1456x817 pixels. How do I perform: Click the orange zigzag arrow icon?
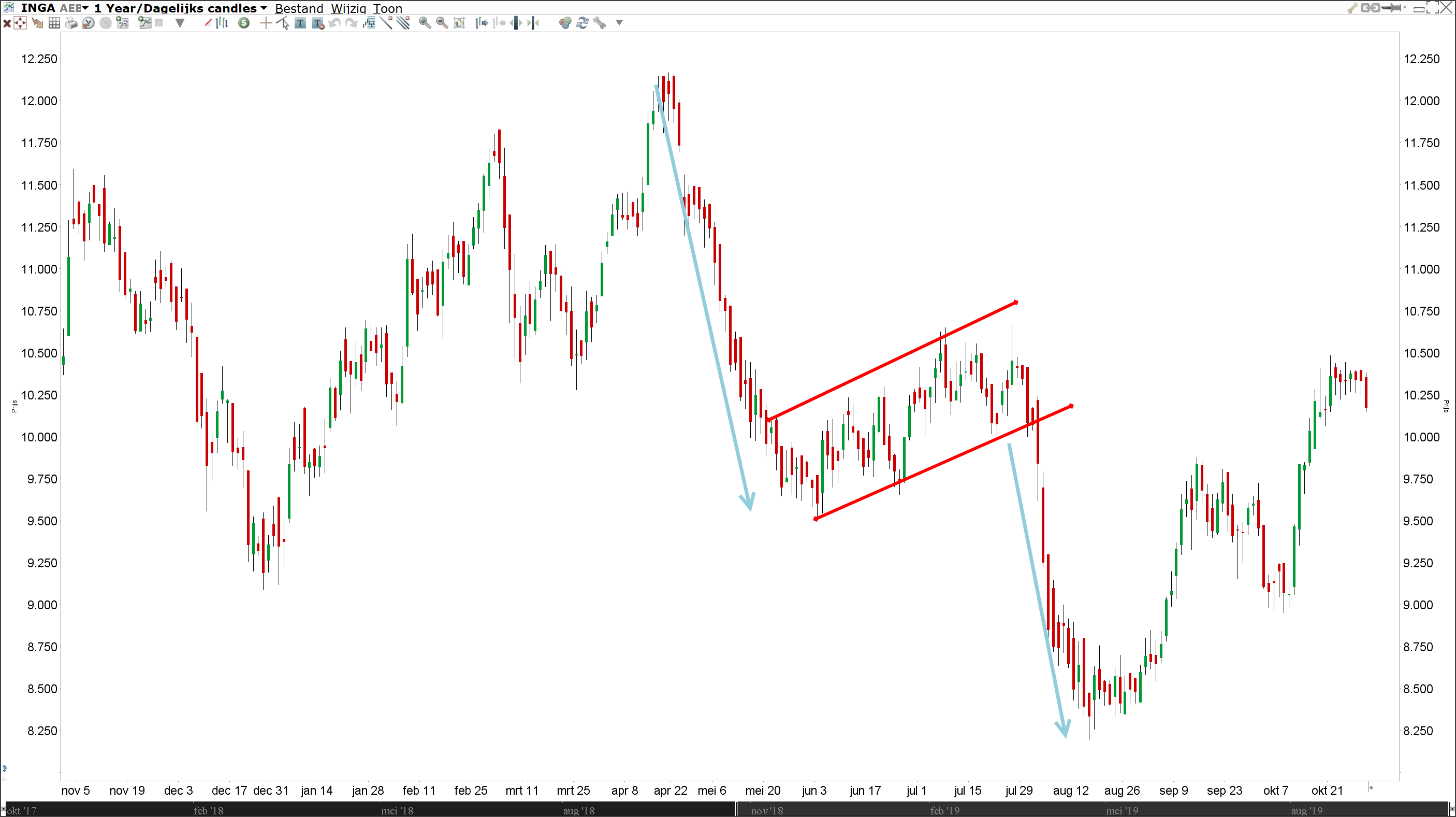pyautogui.click(x=37, y=23)
